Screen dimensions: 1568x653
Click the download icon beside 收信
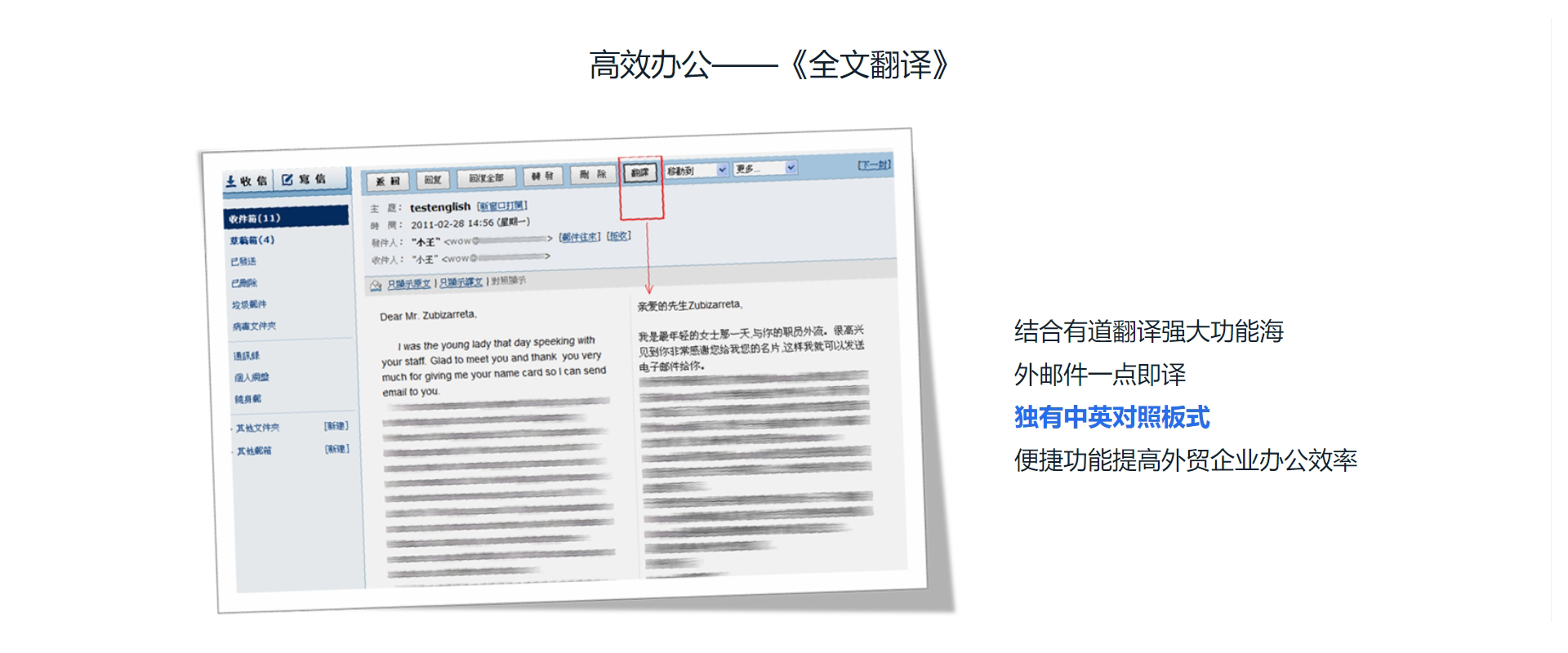point(231,181)
